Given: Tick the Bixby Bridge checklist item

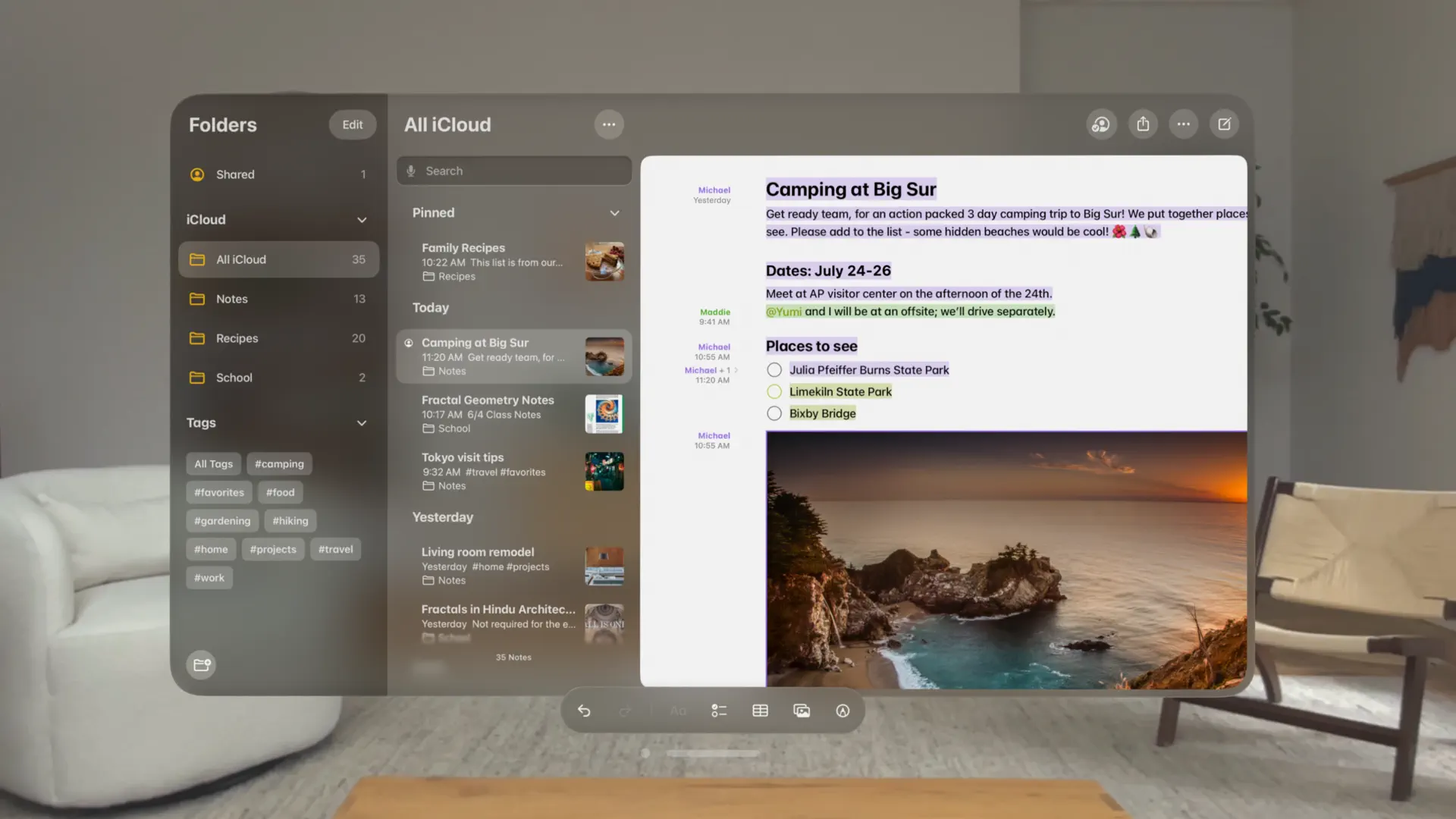Looking at the screenshot, I should point(774,413).
